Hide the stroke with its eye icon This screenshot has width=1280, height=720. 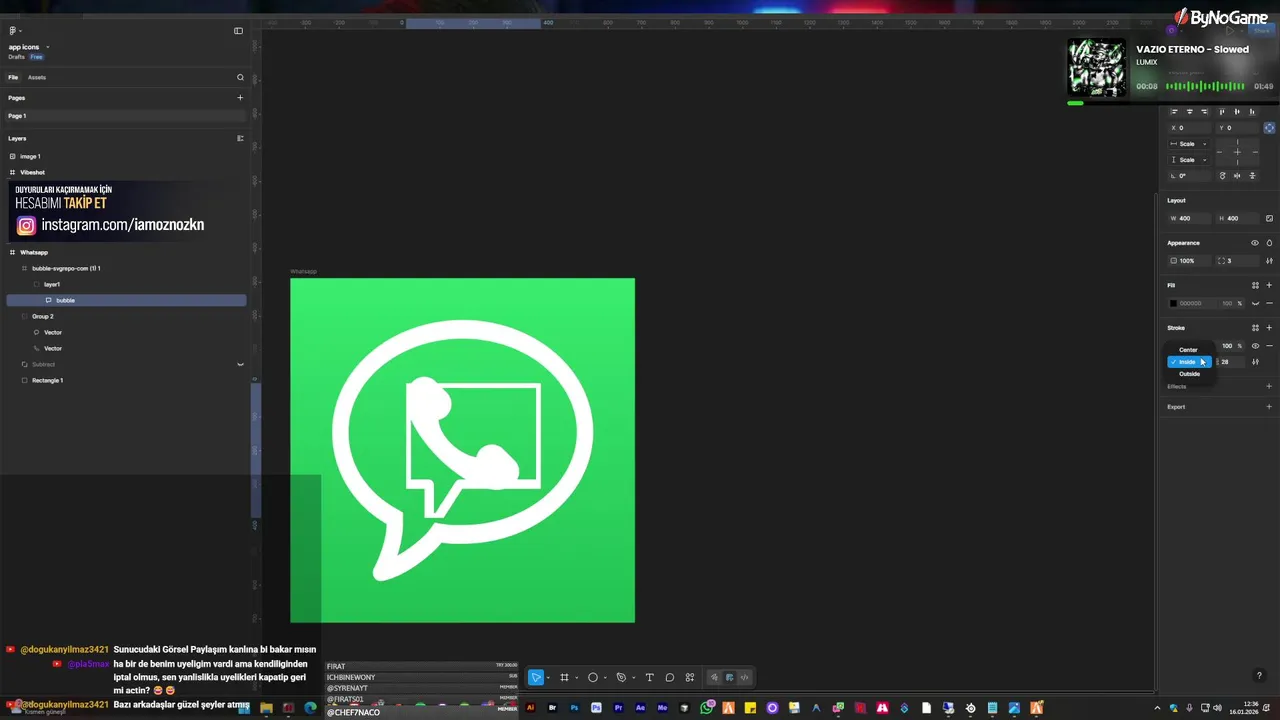(x=1255, y=346)
